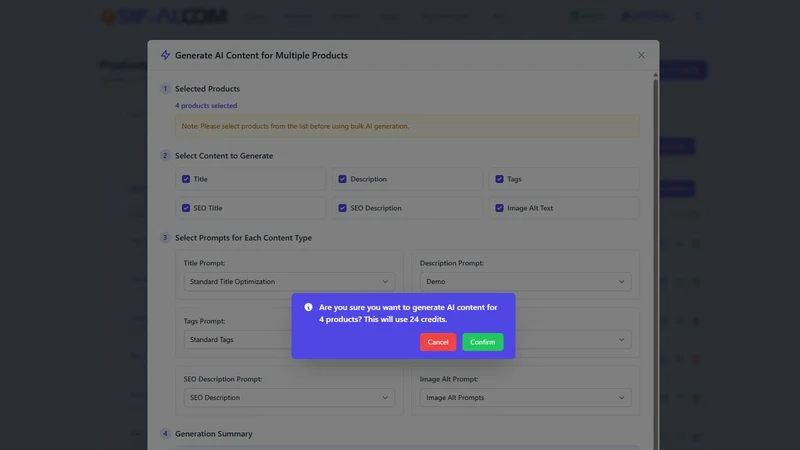Click the 'Selected Products' heading
This screenshot has width=800, height=450.
point(207,89)
